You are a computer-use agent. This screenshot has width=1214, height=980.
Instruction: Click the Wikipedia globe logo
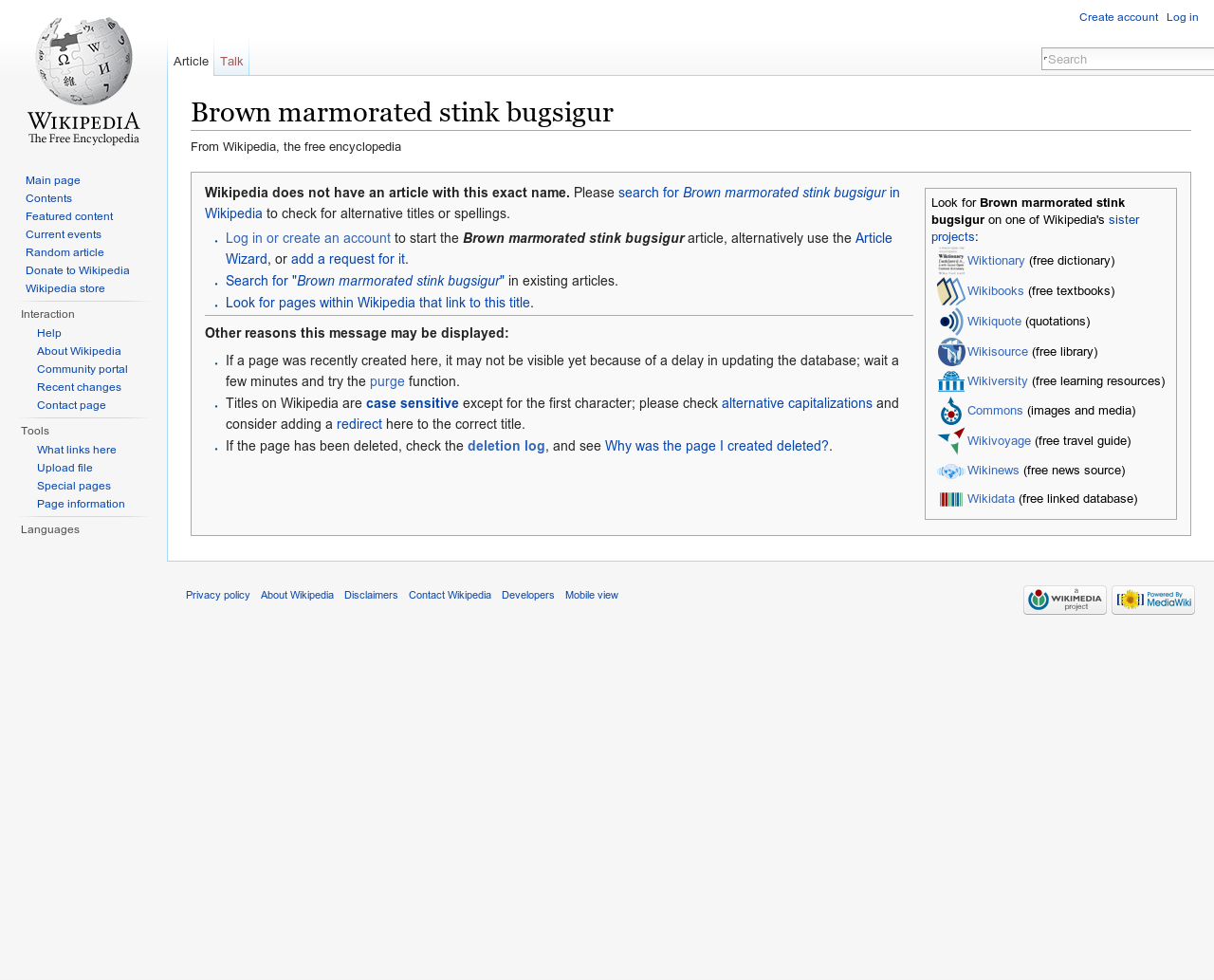click(83, 81)
